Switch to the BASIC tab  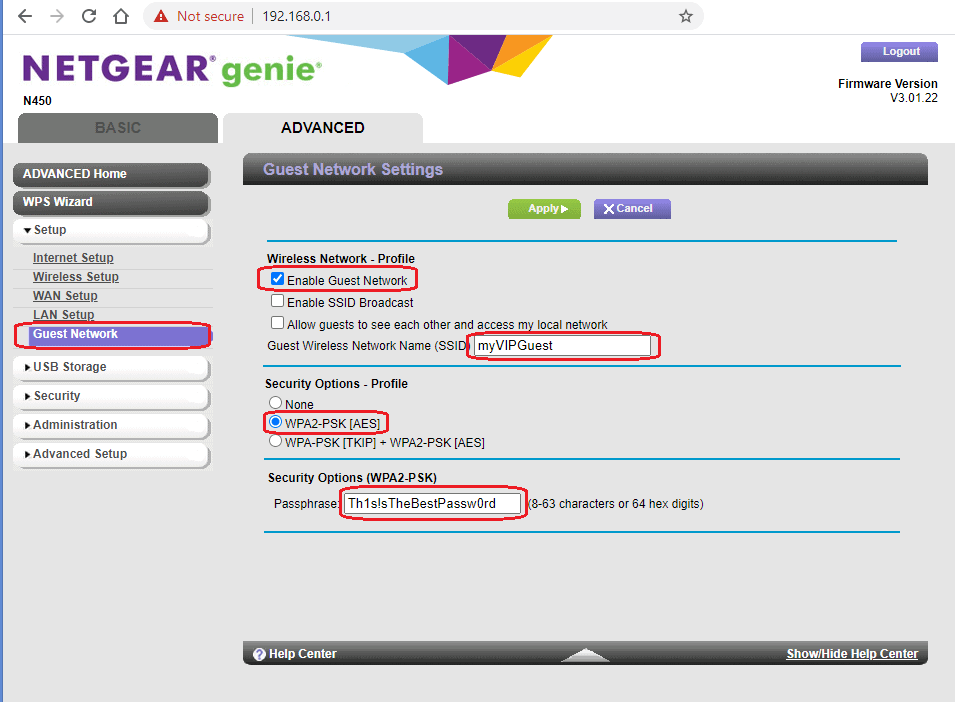pyautogui.click(x=117, y=128)
